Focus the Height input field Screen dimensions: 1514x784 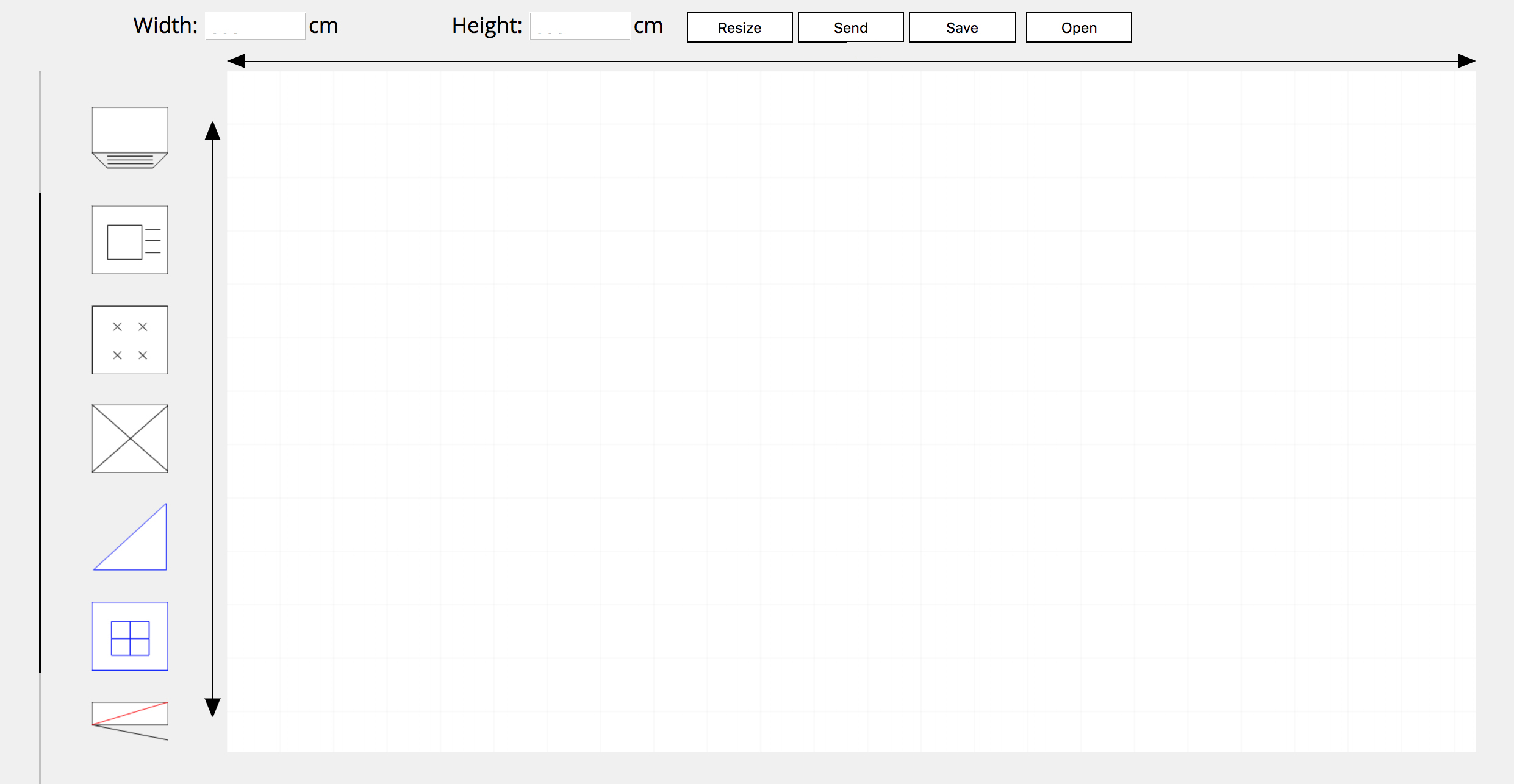579,26
